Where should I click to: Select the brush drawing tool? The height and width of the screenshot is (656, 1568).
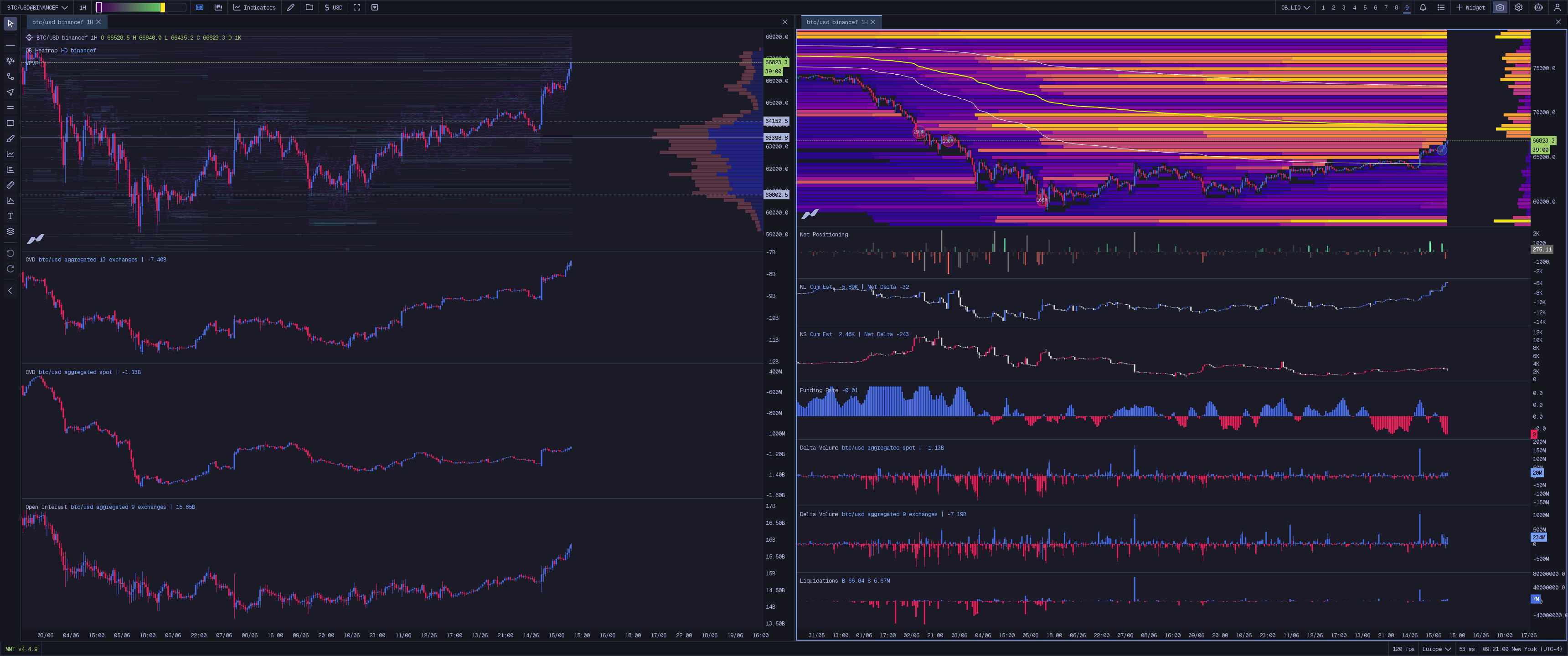click(x=10, y=138)
